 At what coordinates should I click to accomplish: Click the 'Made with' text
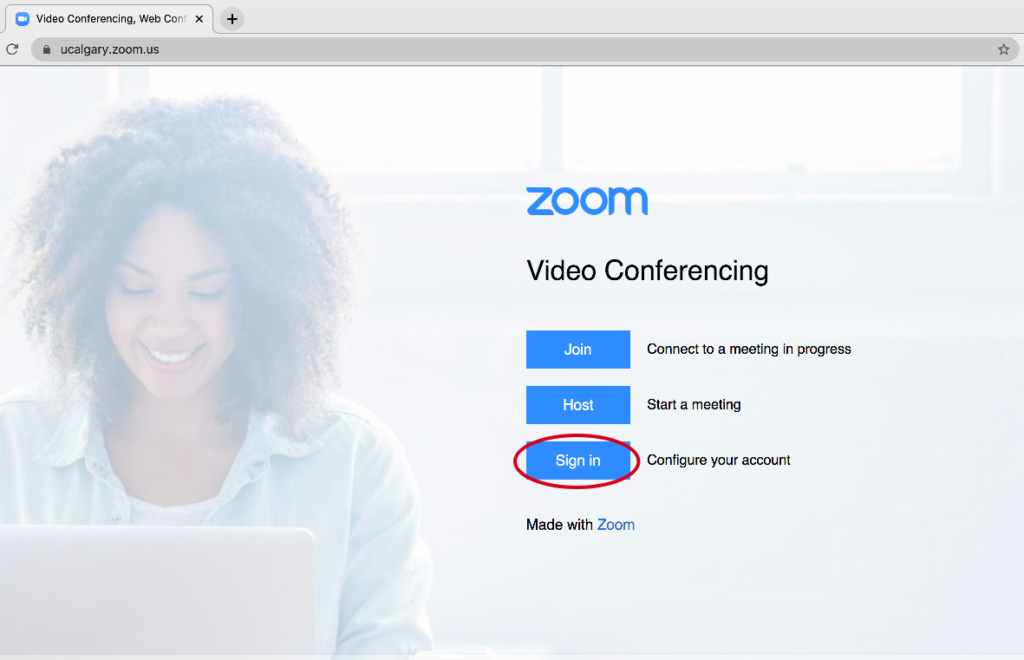560,525
